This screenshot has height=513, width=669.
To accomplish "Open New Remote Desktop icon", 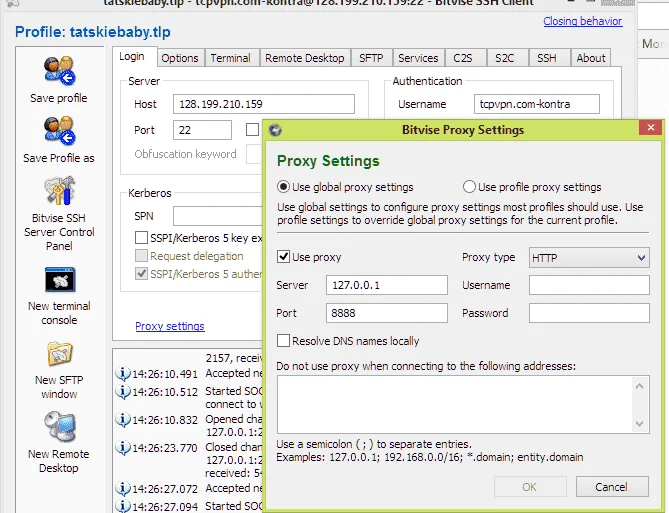I will pos(60,427).
